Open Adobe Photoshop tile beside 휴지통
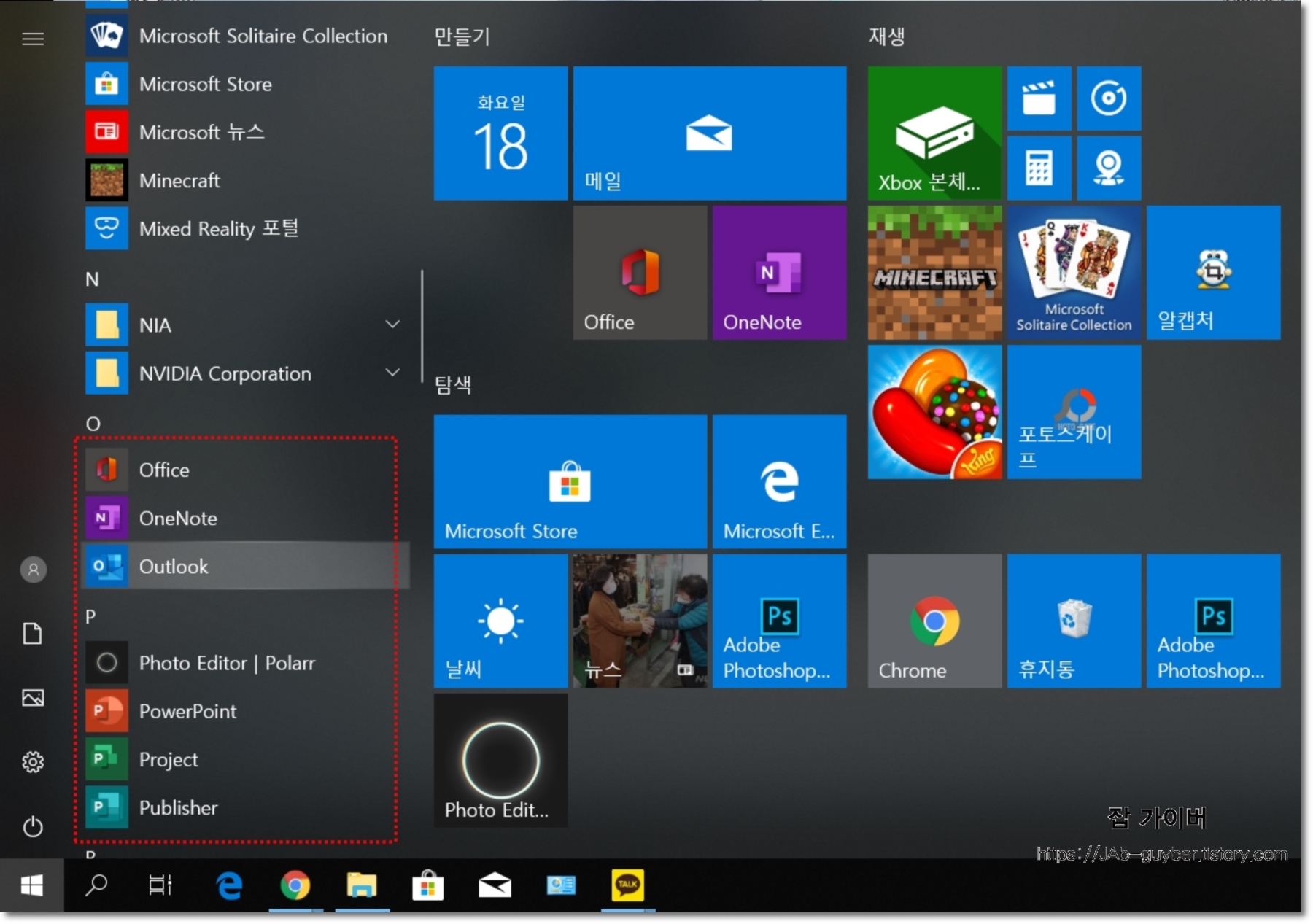Screen dimensions: 1313x924 tap(1213, 621)
